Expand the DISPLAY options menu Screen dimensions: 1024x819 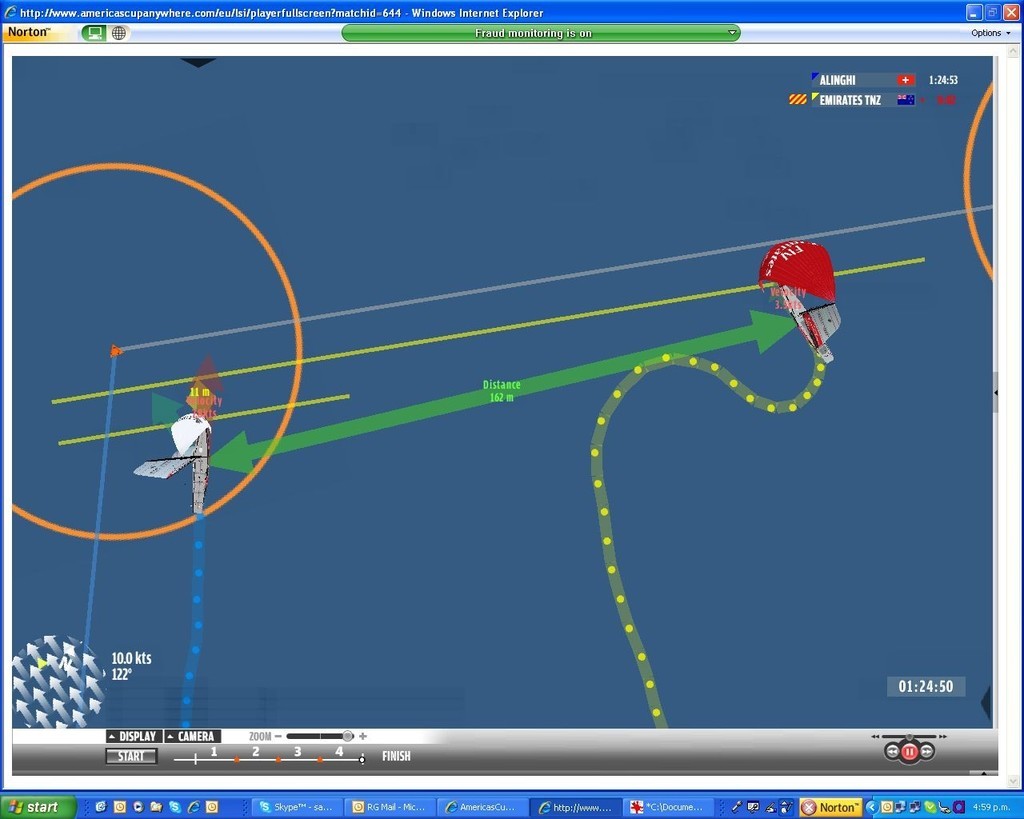133,736
